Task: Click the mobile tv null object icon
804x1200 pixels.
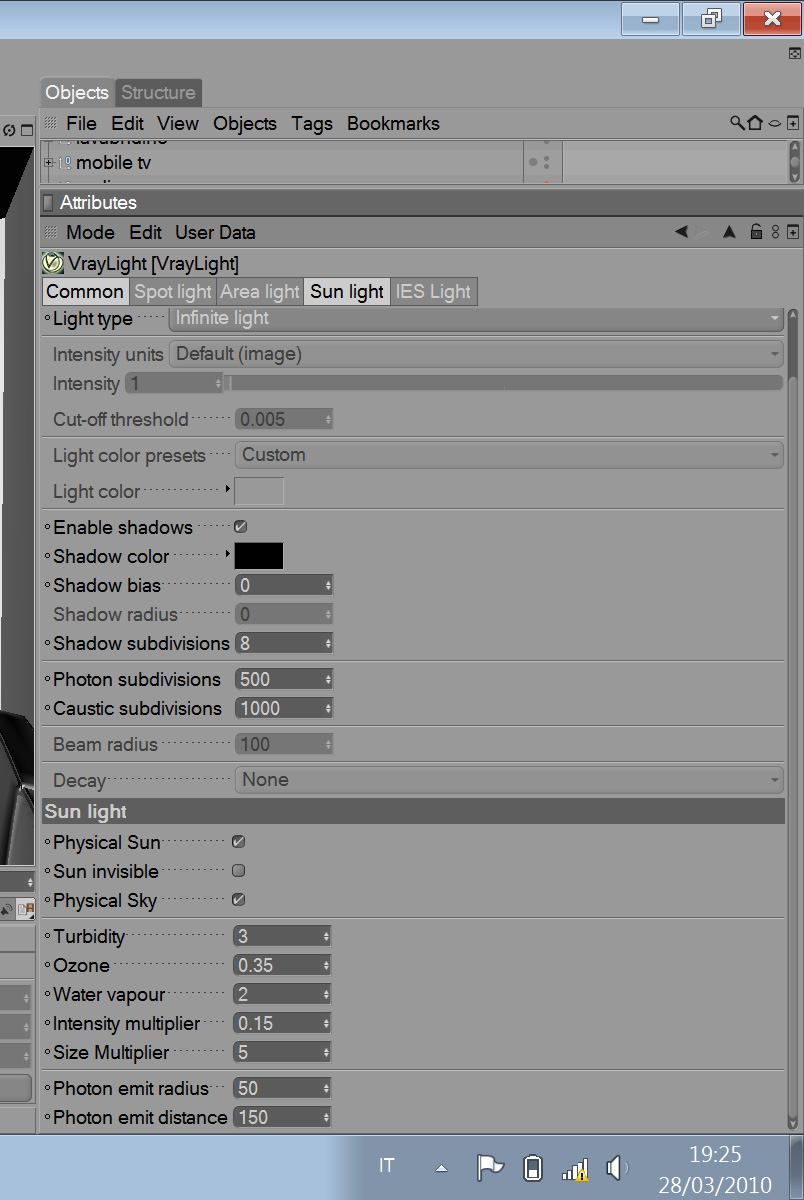Action: (x=66, y=162)
